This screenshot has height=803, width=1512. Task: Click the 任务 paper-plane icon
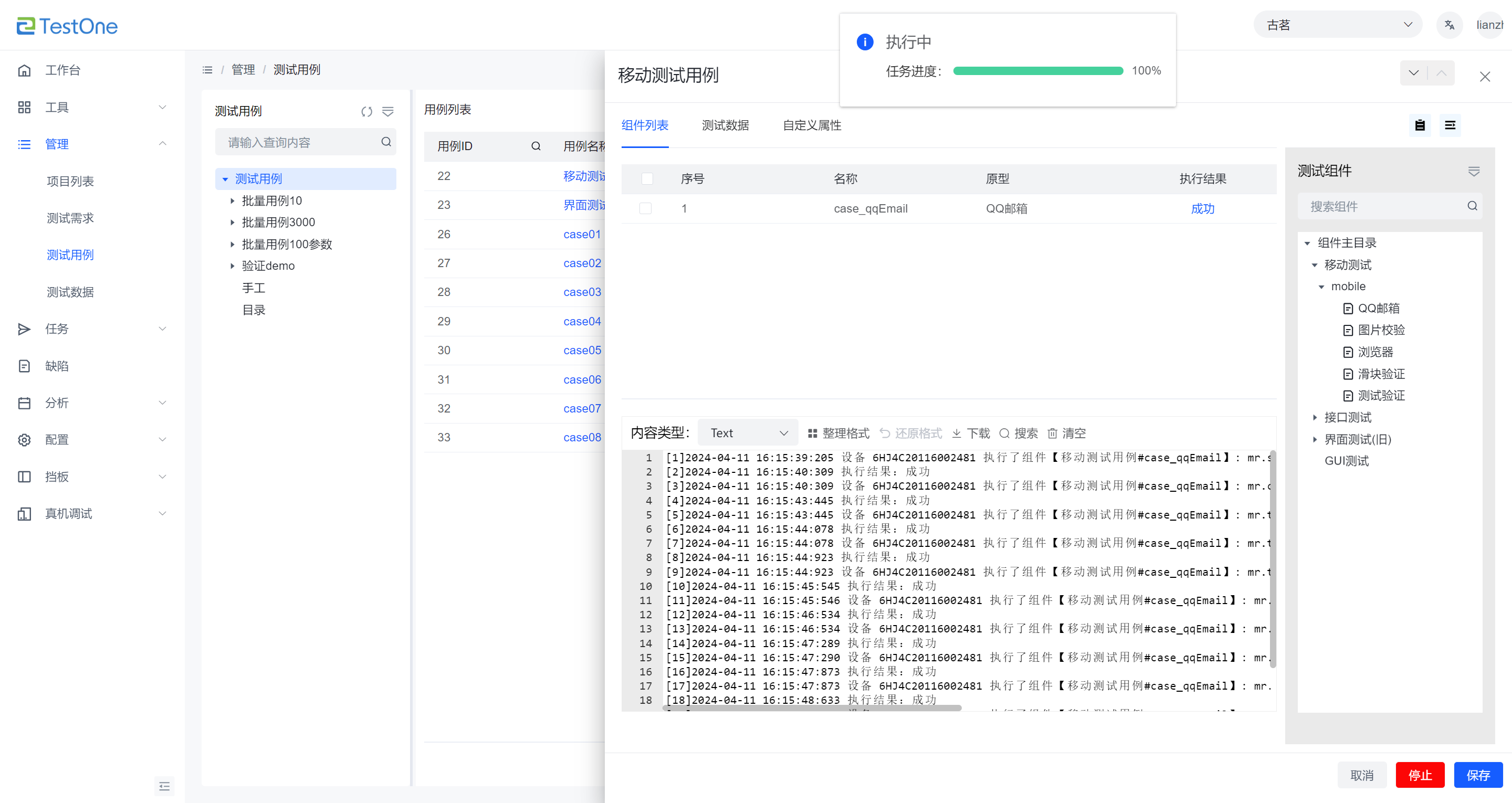(x=24, y=329)
